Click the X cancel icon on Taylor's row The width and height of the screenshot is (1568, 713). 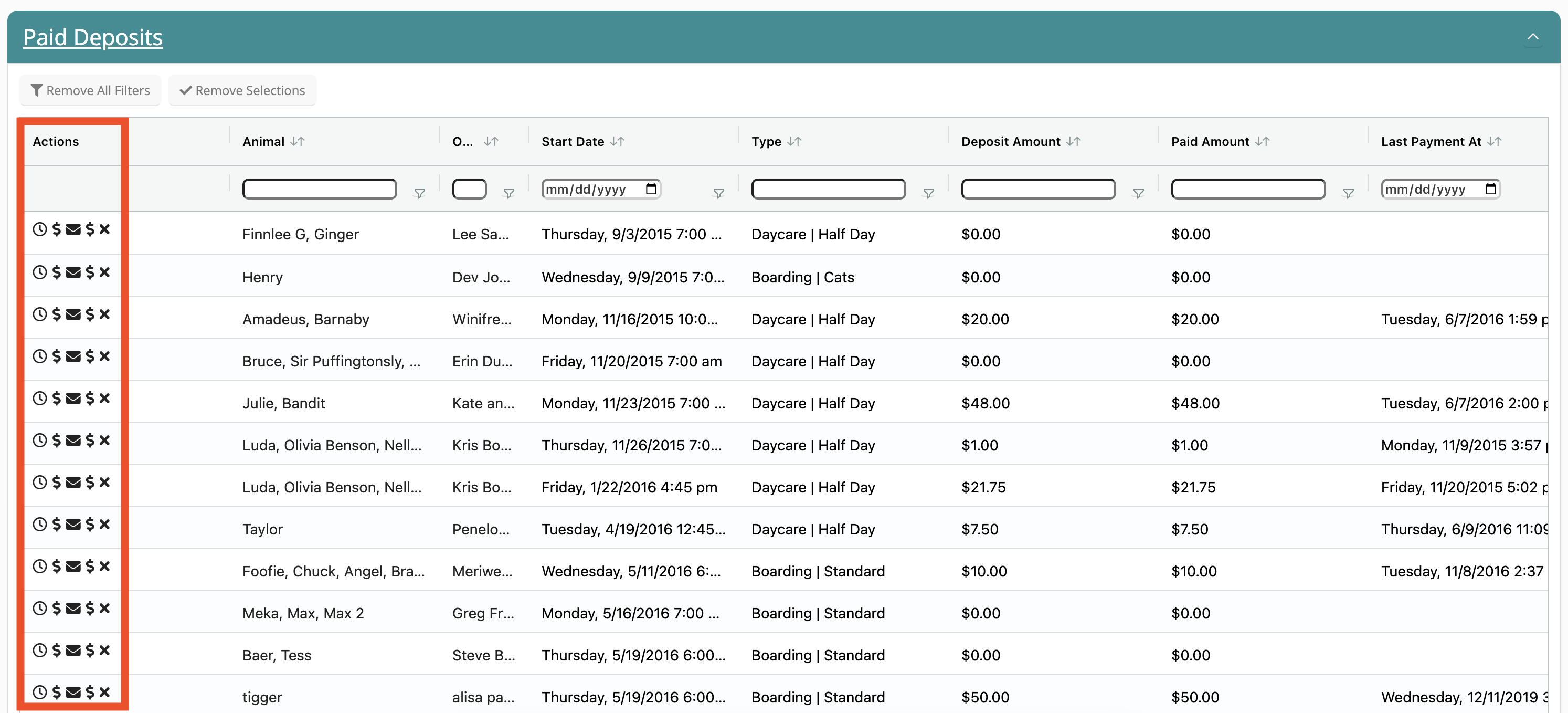click(x=105, y=524)
